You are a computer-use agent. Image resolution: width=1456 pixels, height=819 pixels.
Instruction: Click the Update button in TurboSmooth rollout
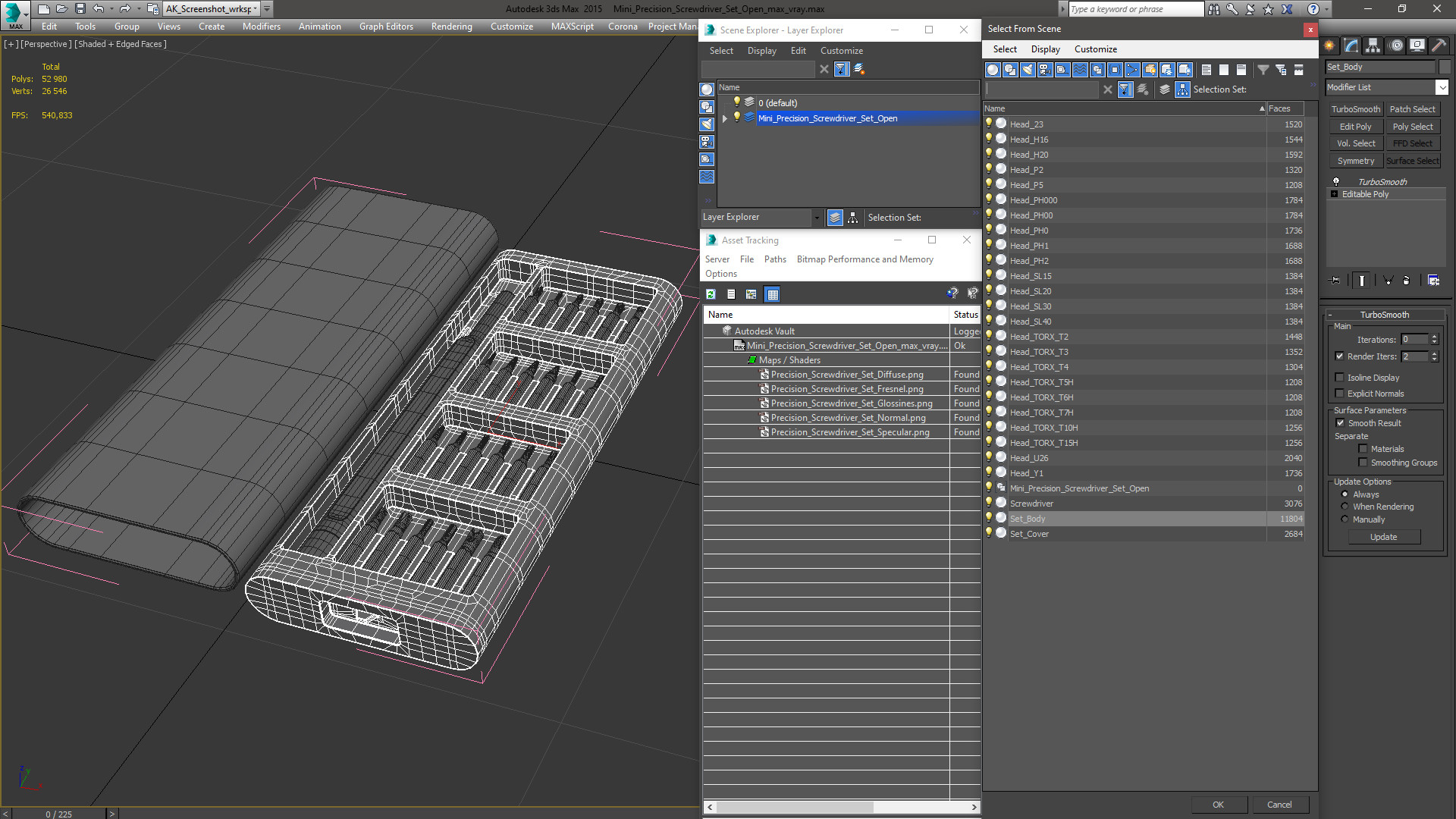[1383, 537]
